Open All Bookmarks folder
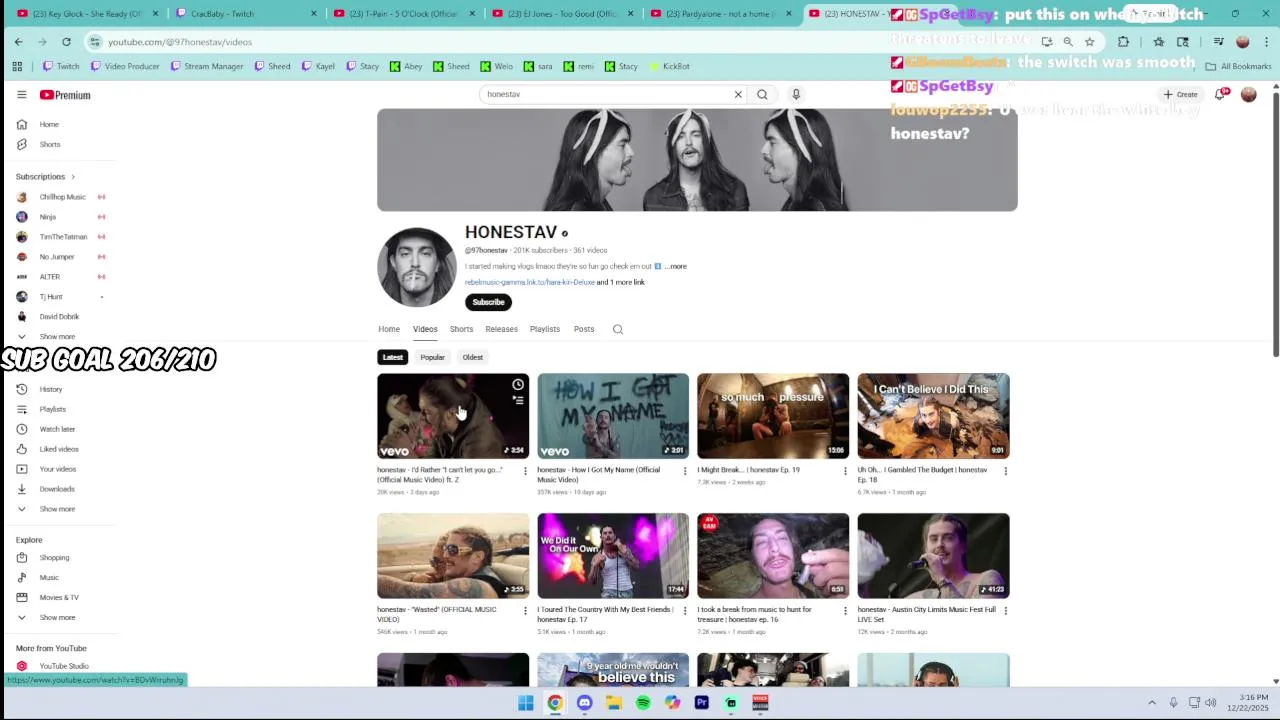 click(x=1238, y=66)
